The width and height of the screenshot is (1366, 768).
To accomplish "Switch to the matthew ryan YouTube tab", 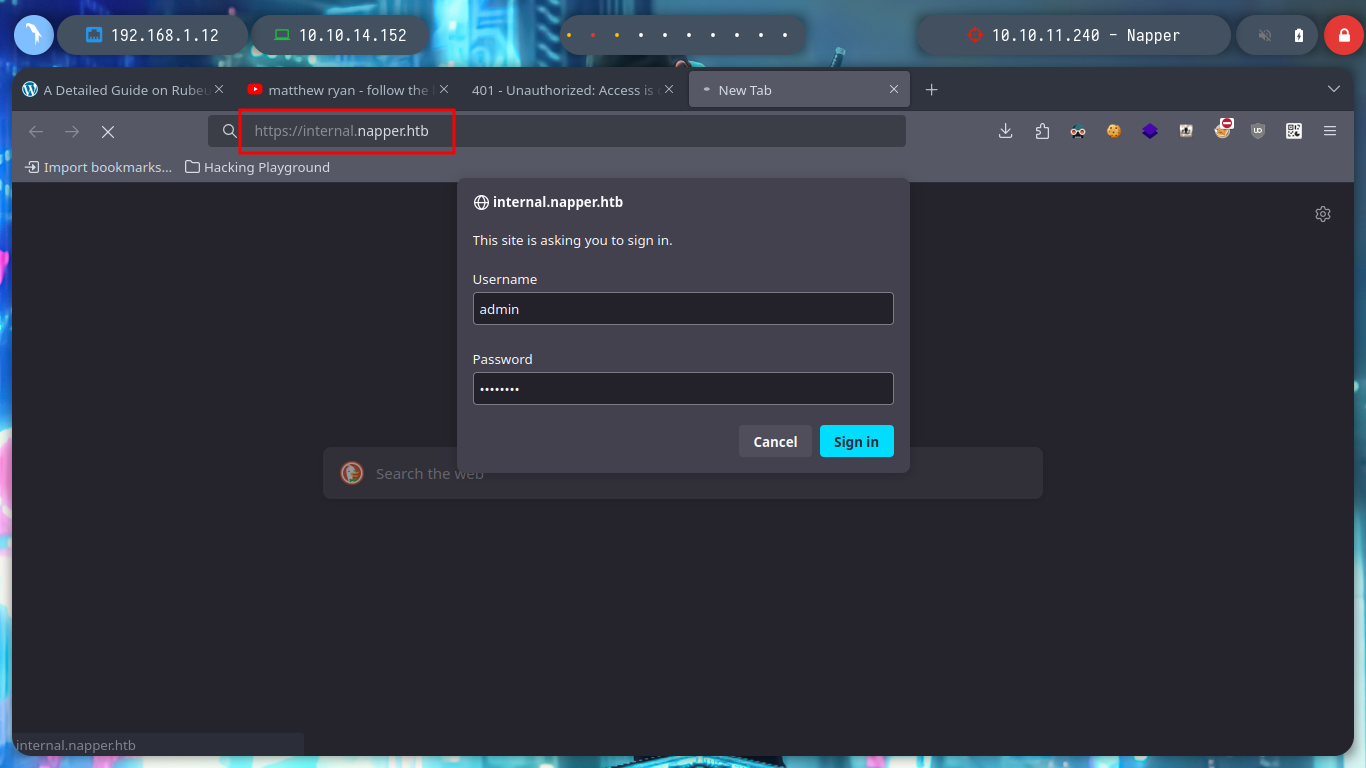I will point(348,90).
